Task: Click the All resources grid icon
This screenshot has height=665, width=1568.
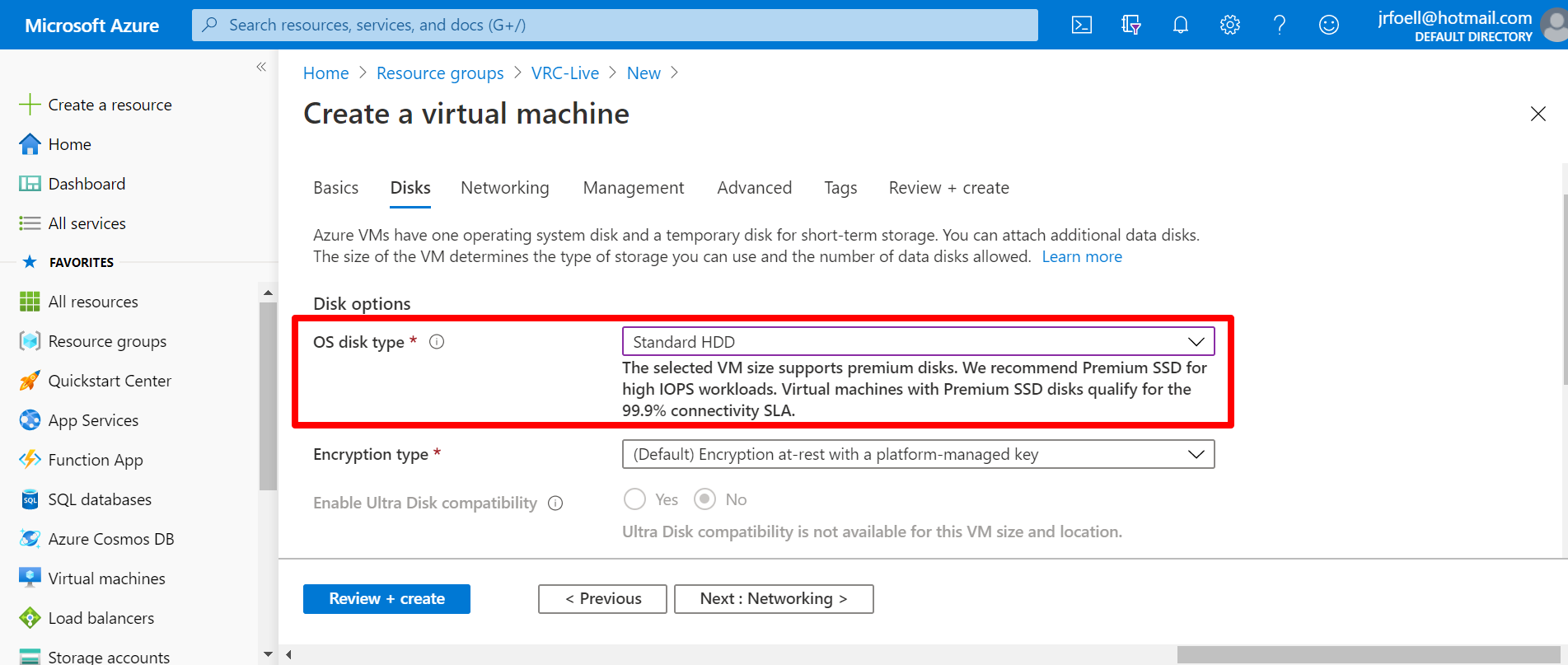Action: pyautogui.click(x=30, y=302)
